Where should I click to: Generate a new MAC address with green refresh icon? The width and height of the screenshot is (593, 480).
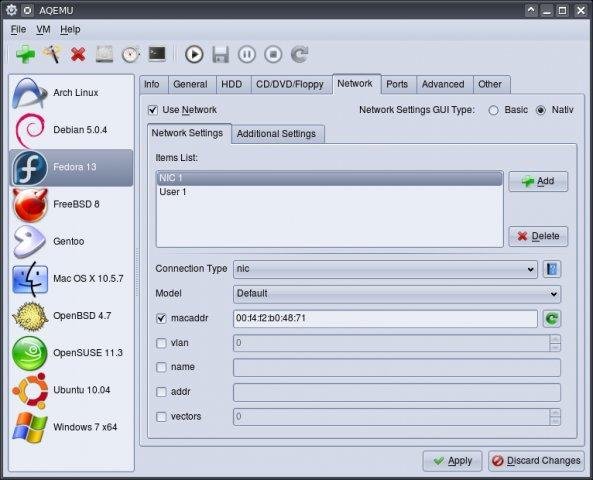click(x=552, y=318)
